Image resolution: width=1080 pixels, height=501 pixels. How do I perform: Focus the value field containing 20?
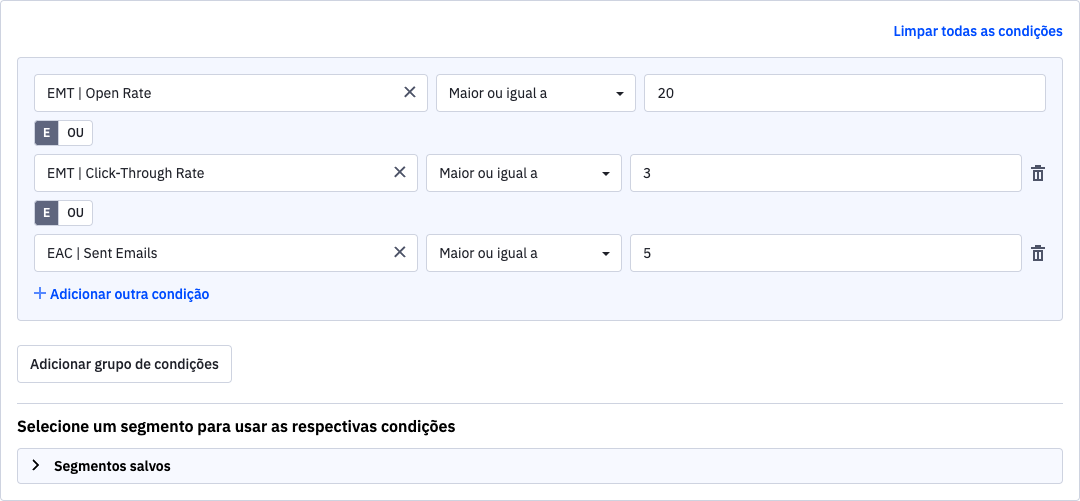point(845,93)
